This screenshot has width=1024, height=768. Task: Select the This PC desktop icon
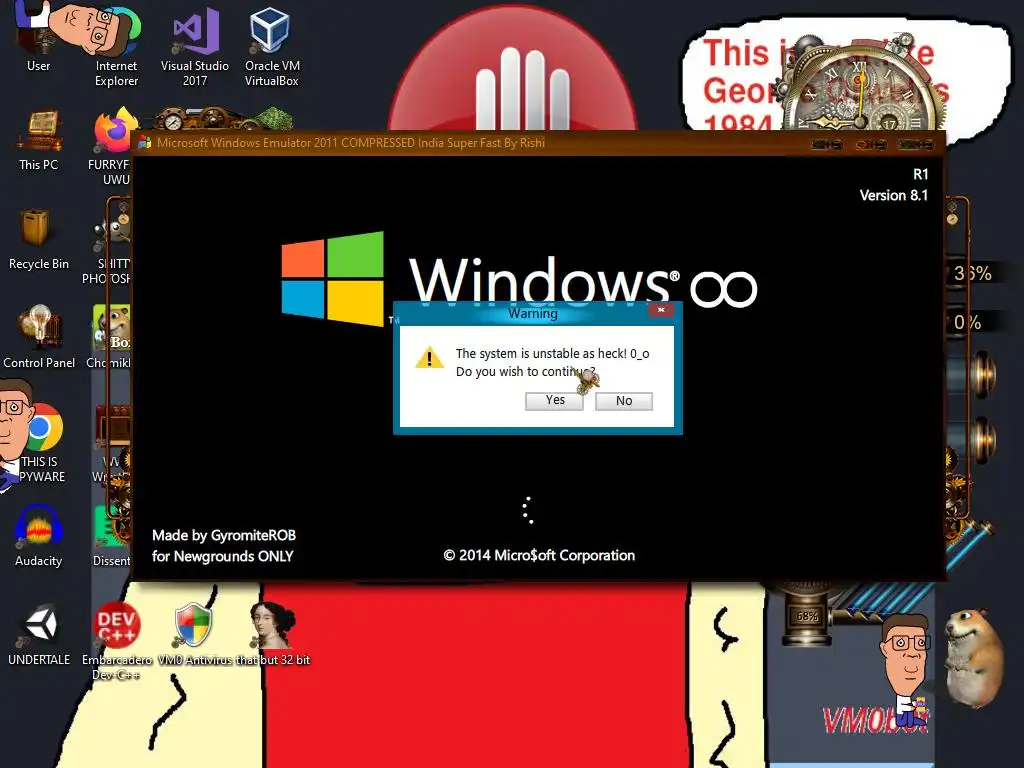click(39, 140)
